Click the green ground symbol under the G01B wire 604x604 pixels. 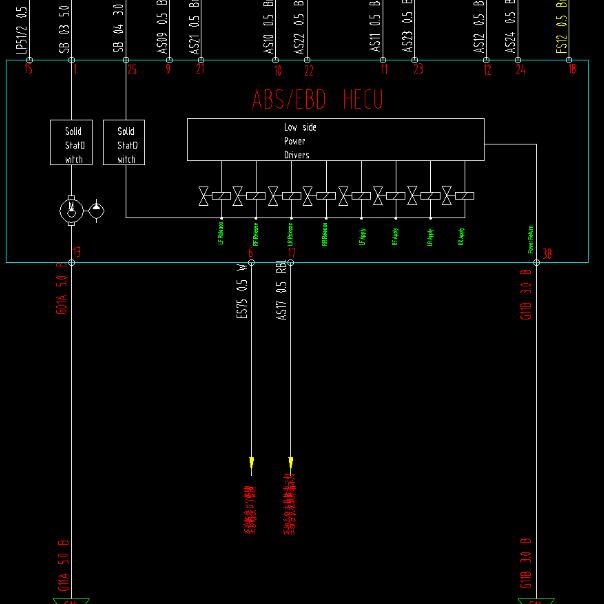(536, 601)
